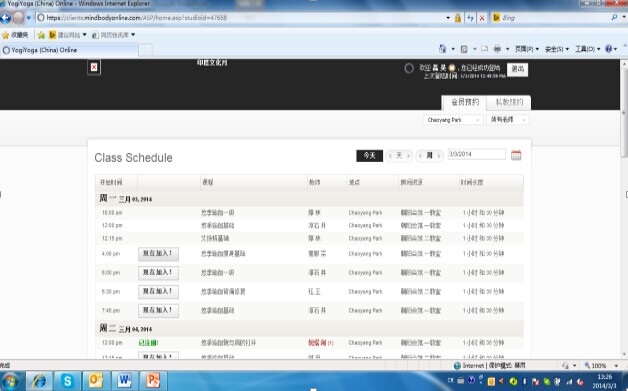Open PowerPoint from the taskbar
Screen dimensions: 628x391
[x=153, y=380]
